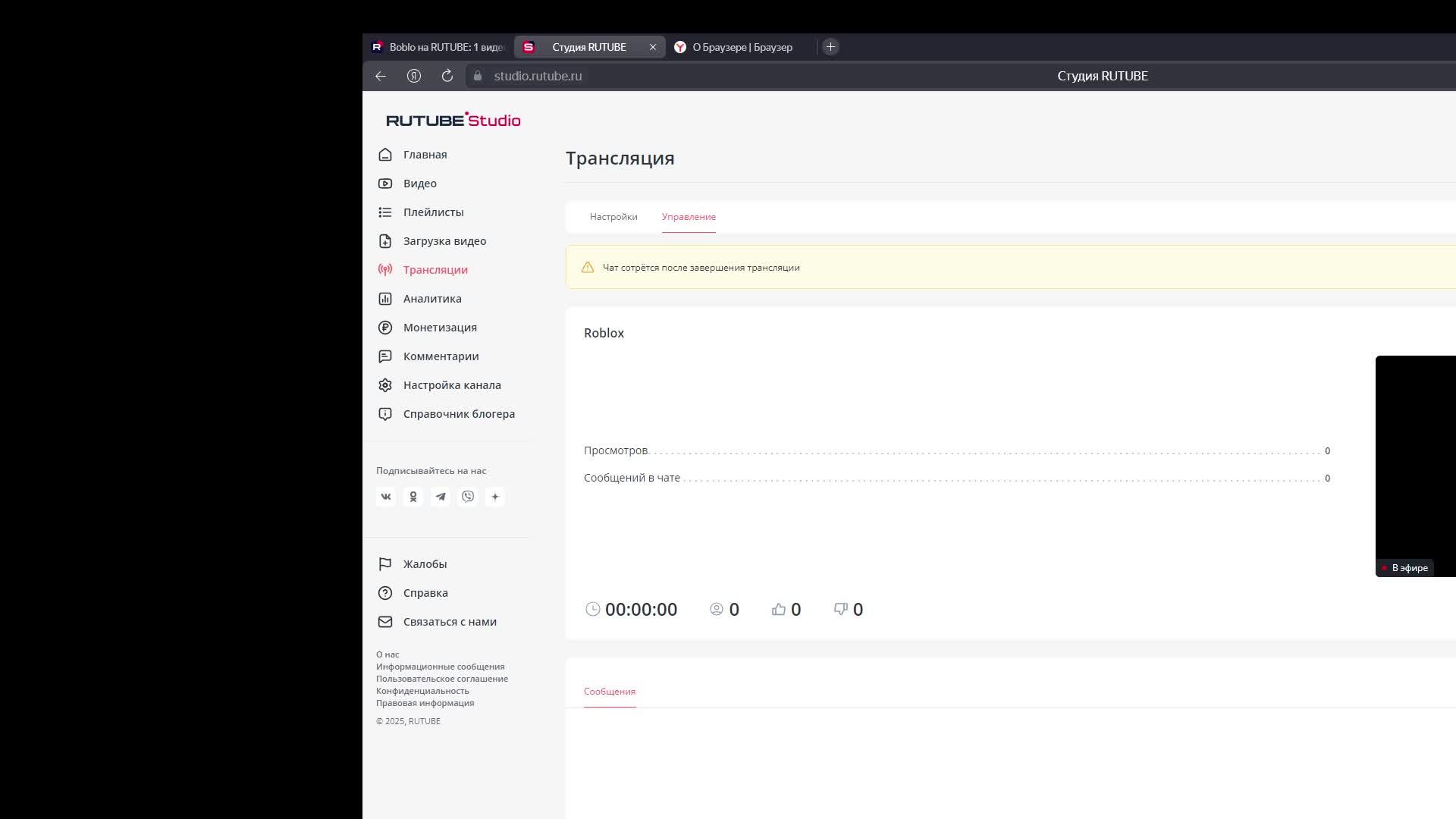Click the browser back arrow
This screenshot has height=819, width=1456.
click(x=381, y=76)
